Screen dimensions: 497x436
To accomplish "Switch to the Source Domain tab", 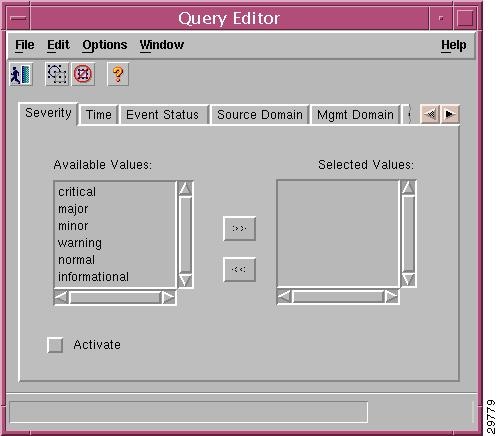I will [260, 115].
